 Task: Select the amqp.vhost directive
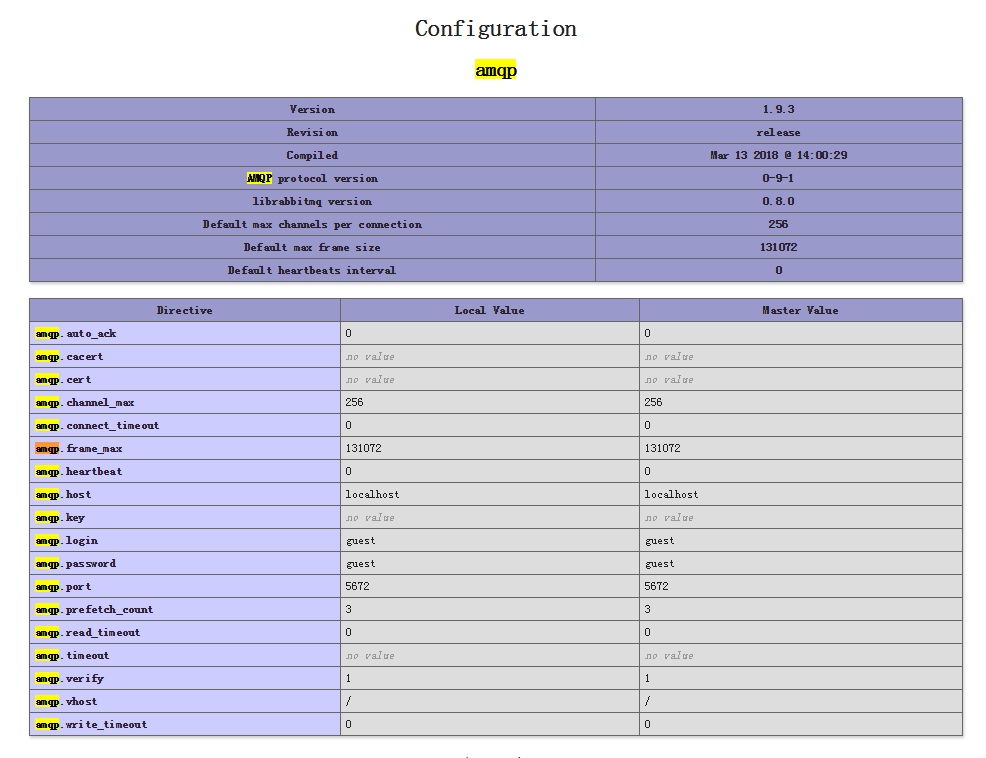pos(66,702)
